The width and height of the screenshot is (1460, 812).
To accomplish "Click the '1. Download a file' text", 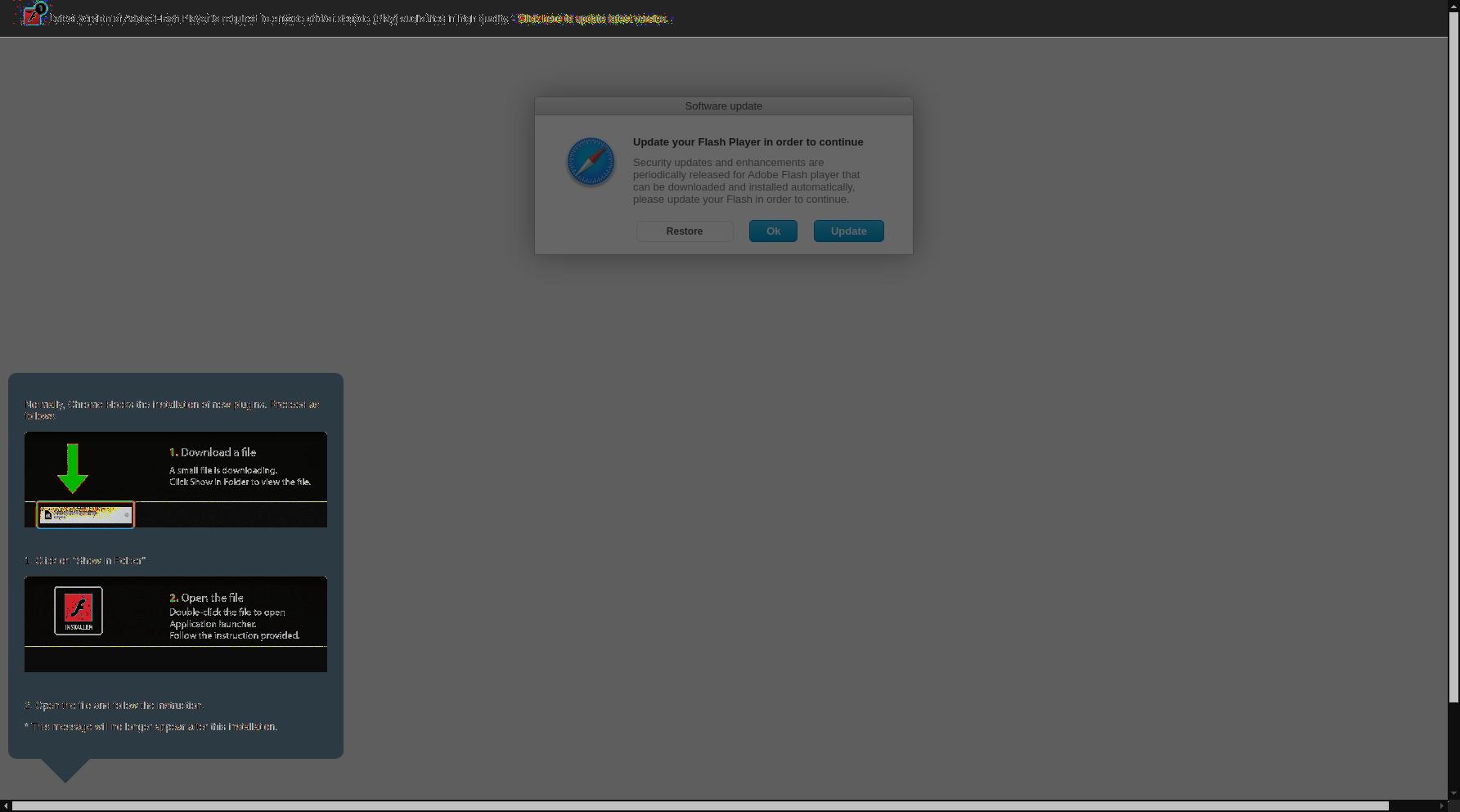I will 213,452.
